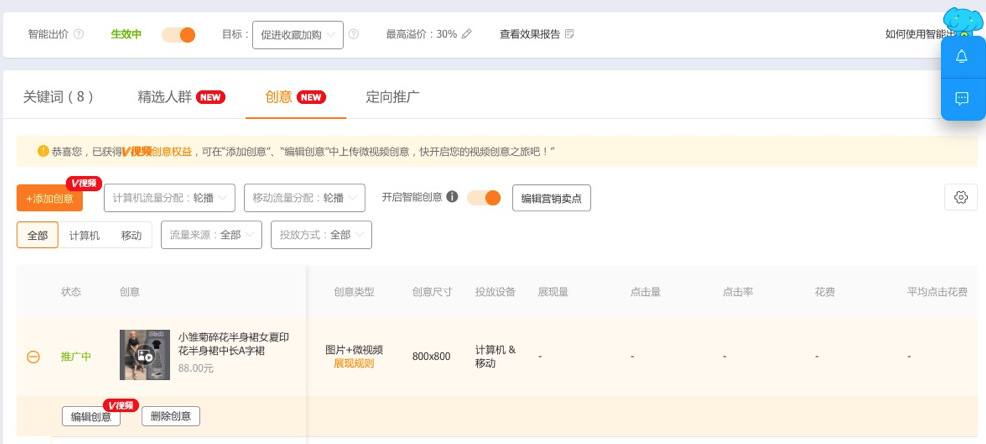Toggle the 智能出价 switch off
The width and height of the screenshot is (986, 444).
[179, 35]
